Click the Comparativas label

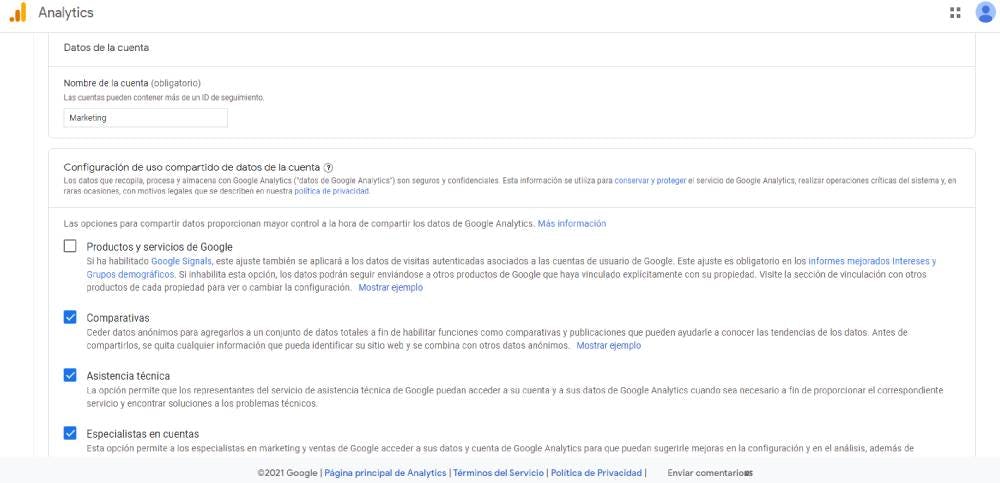point(118,318)
